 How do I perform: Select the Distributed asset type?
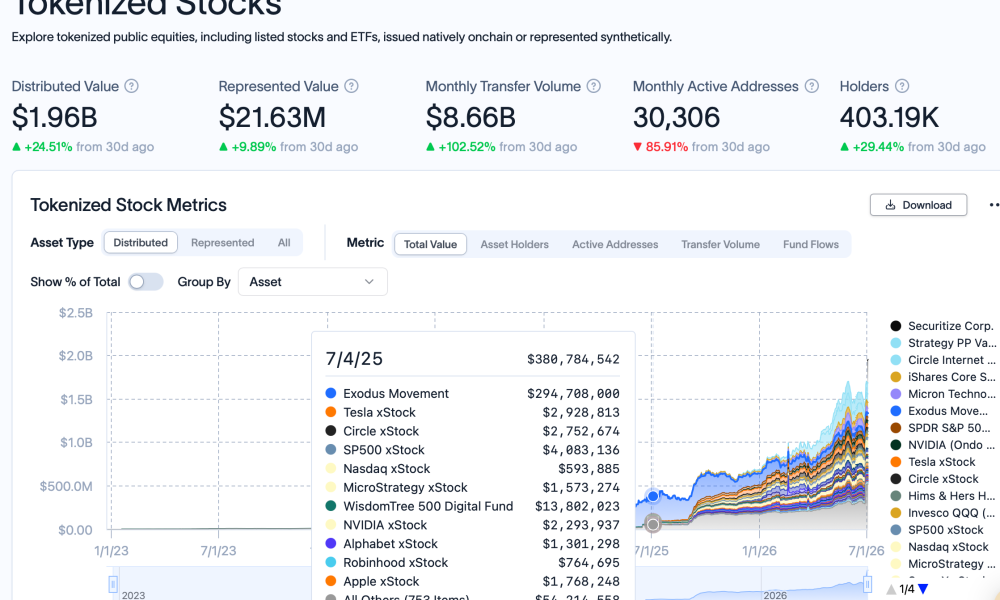pyautogui.click(x=140, y=242)
